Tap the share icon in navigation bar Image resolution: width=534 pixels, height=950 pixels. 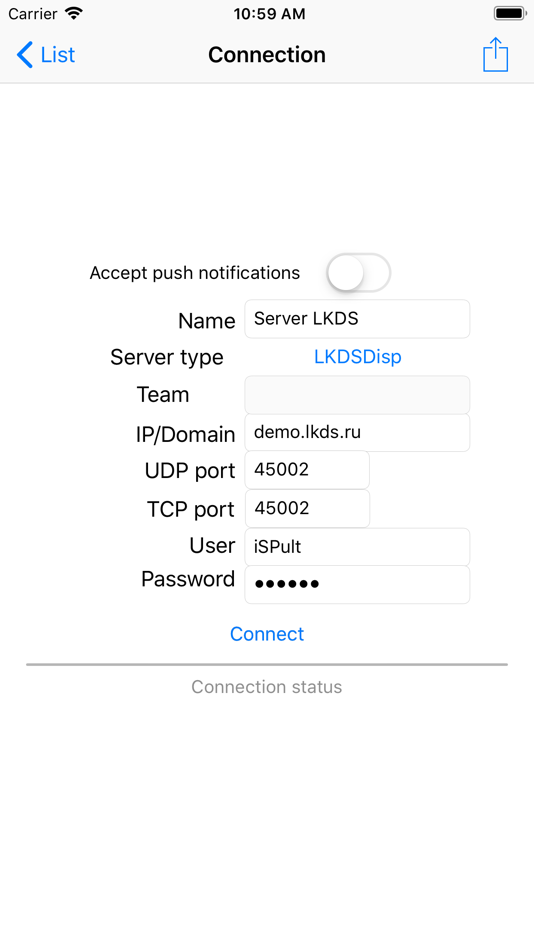coord(495,55)
